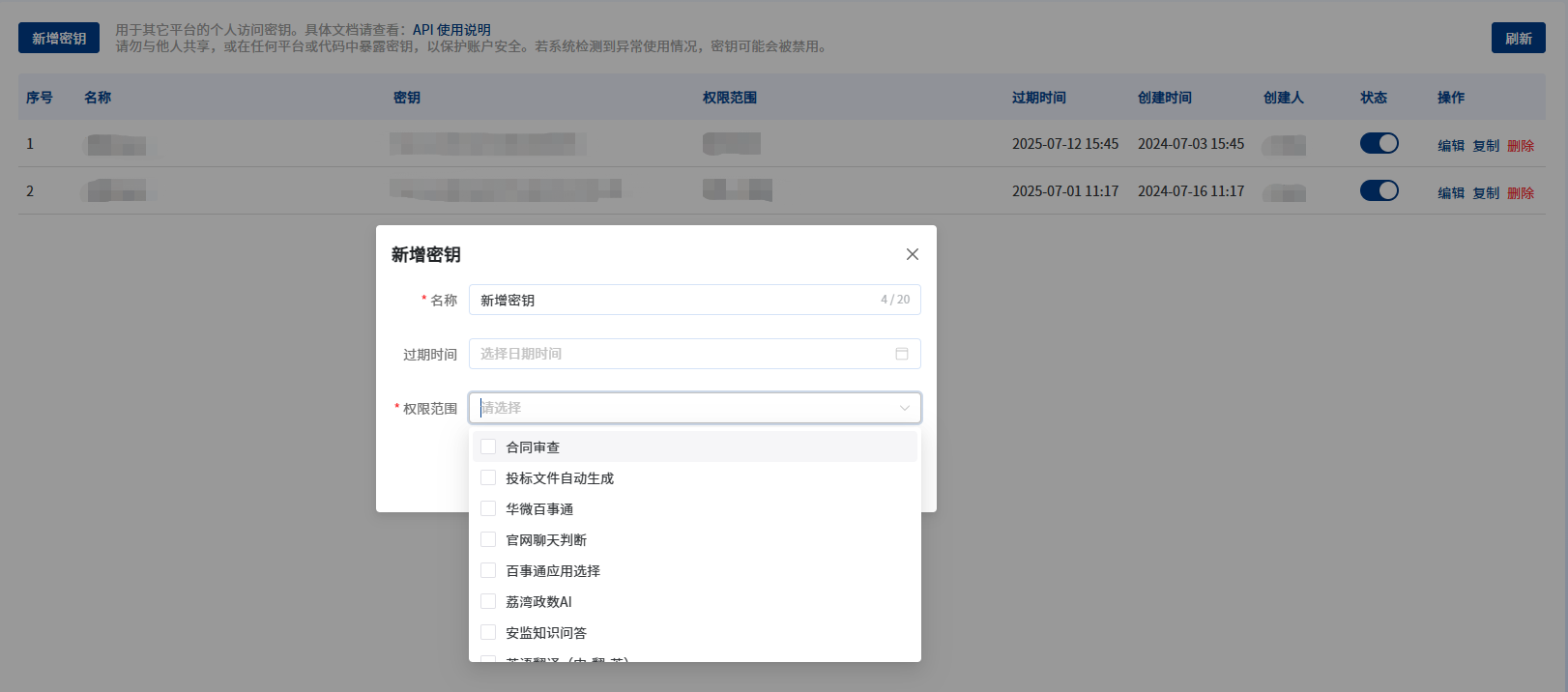Close the 新增密钥 dialog with X icon
This screenshot has width=1568, height=692.
click(912, 254)
